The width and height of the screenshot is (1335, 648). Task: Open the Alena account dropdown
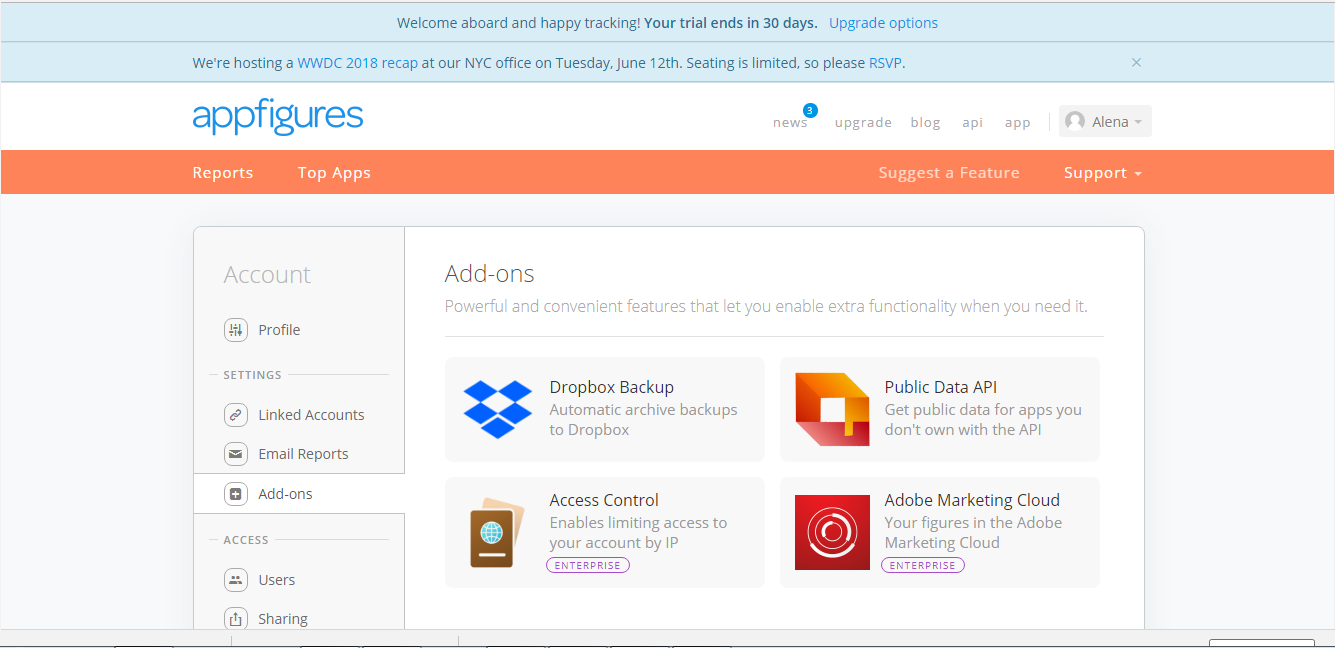(1105, 121)
